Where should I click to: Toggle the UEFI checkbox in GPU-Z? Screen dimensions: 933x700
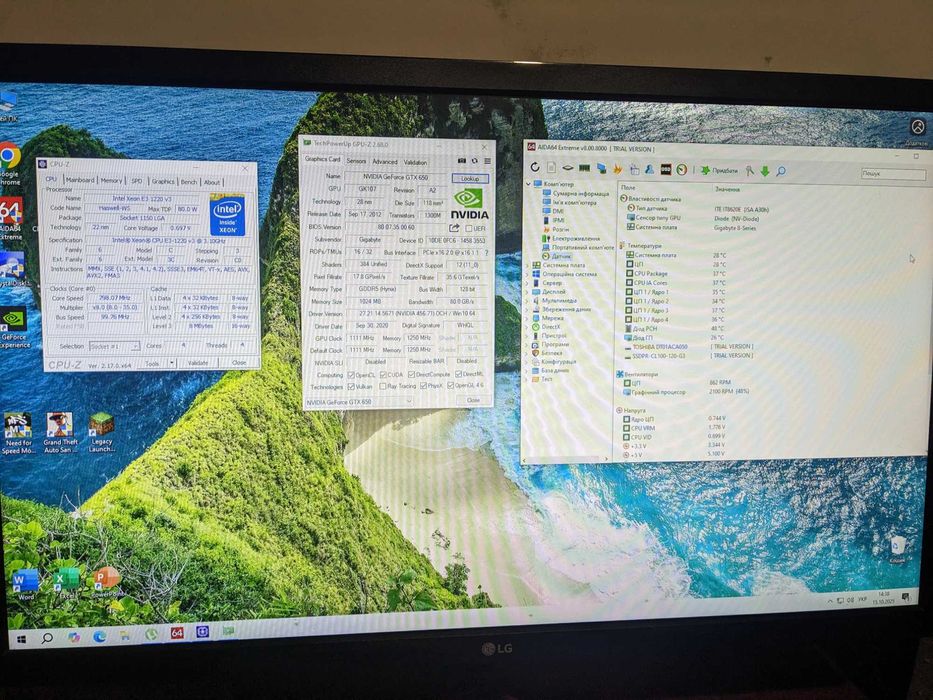(469, 229)
